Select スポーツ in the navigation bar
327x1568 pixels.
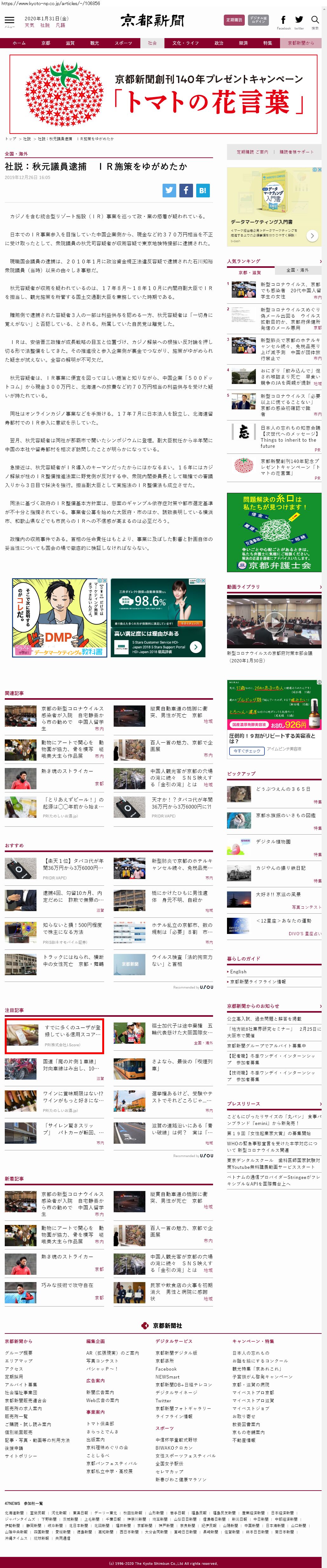click(123, 43)
